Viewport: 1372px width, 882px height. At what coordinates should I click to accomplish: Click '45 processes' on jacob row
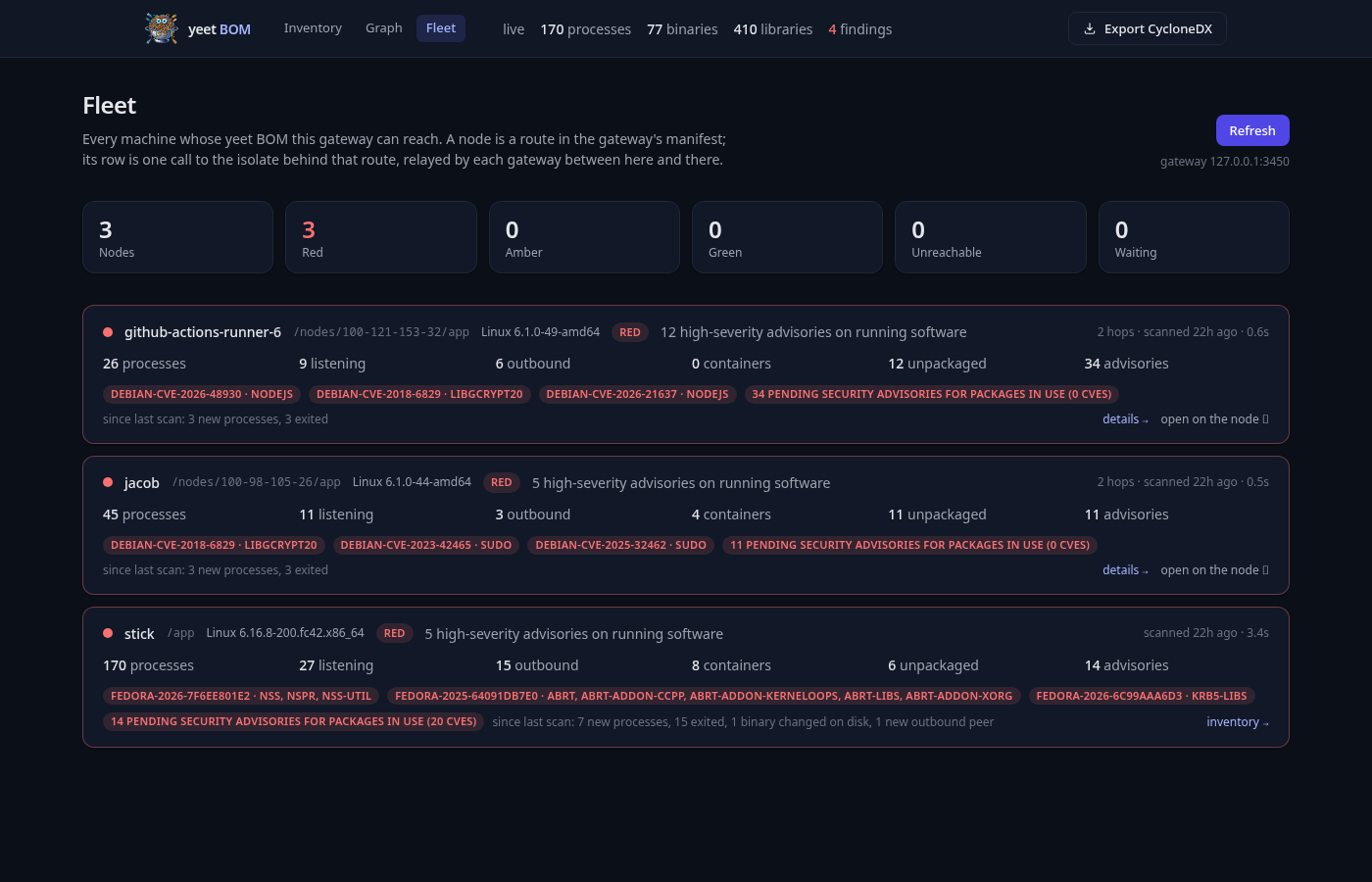point(144,514)
